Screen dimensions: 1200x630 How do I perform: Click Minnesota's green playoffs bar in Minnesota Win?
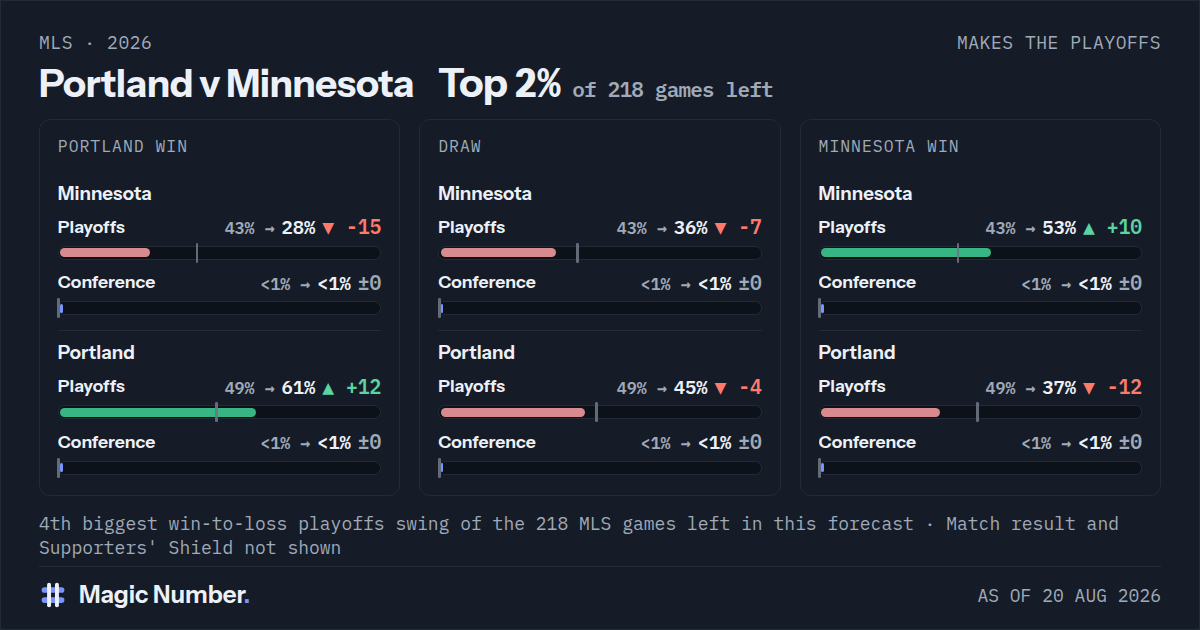(905, 253)
